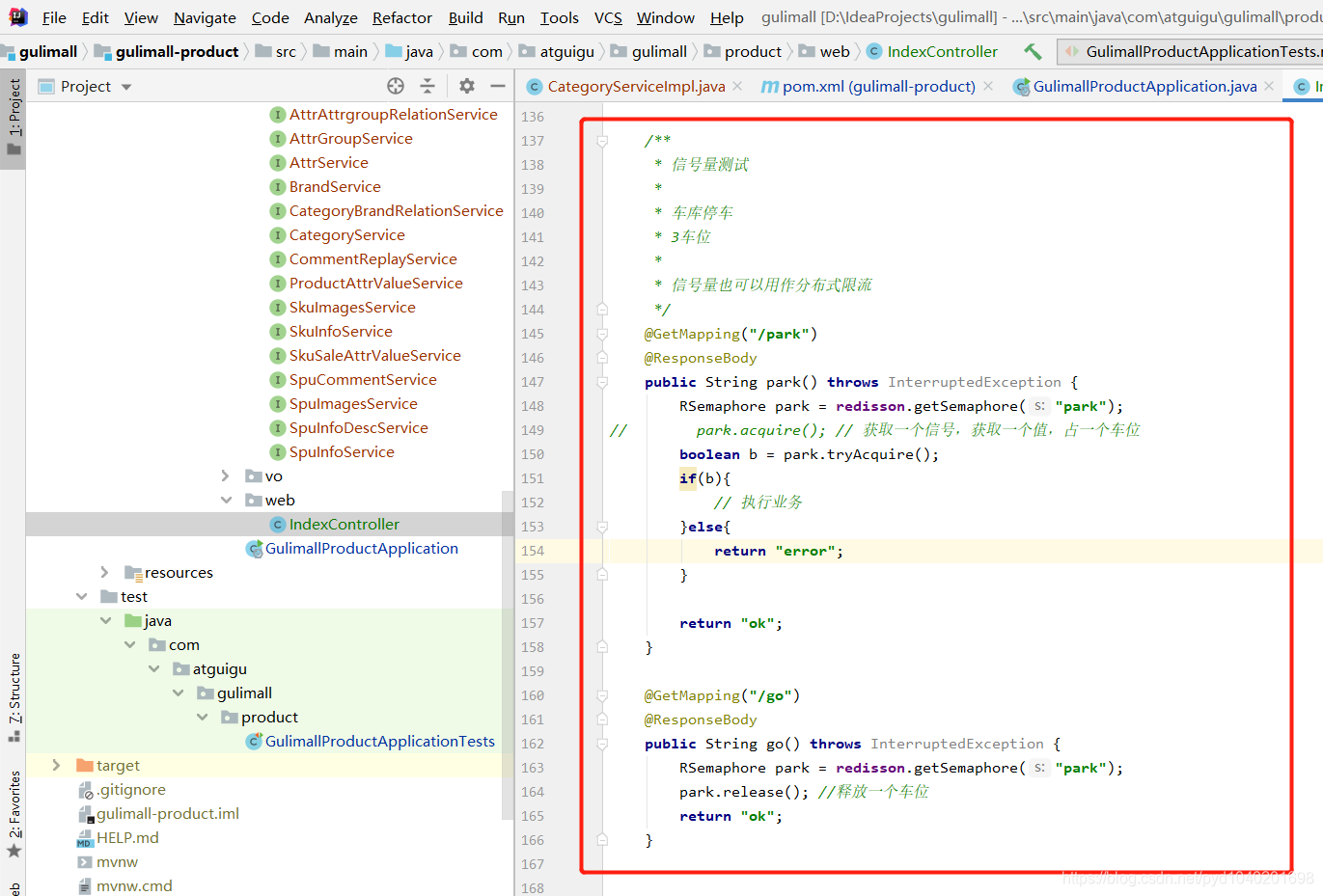The height and width of the screenshot is (896, 1323).
Task: Open the 2: Favorites side tool window
Action: 14,813
